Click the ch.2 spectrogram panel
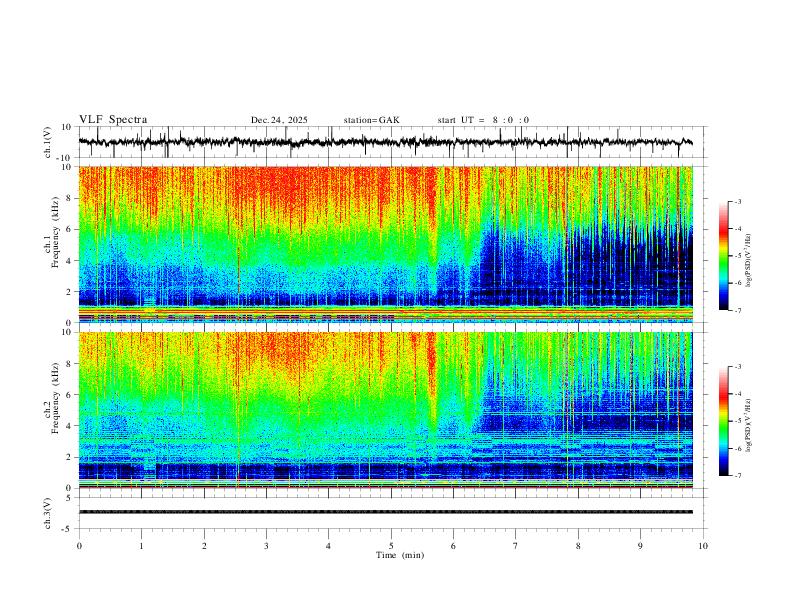Viewport: 792px width, 612px height. [386, 410]
